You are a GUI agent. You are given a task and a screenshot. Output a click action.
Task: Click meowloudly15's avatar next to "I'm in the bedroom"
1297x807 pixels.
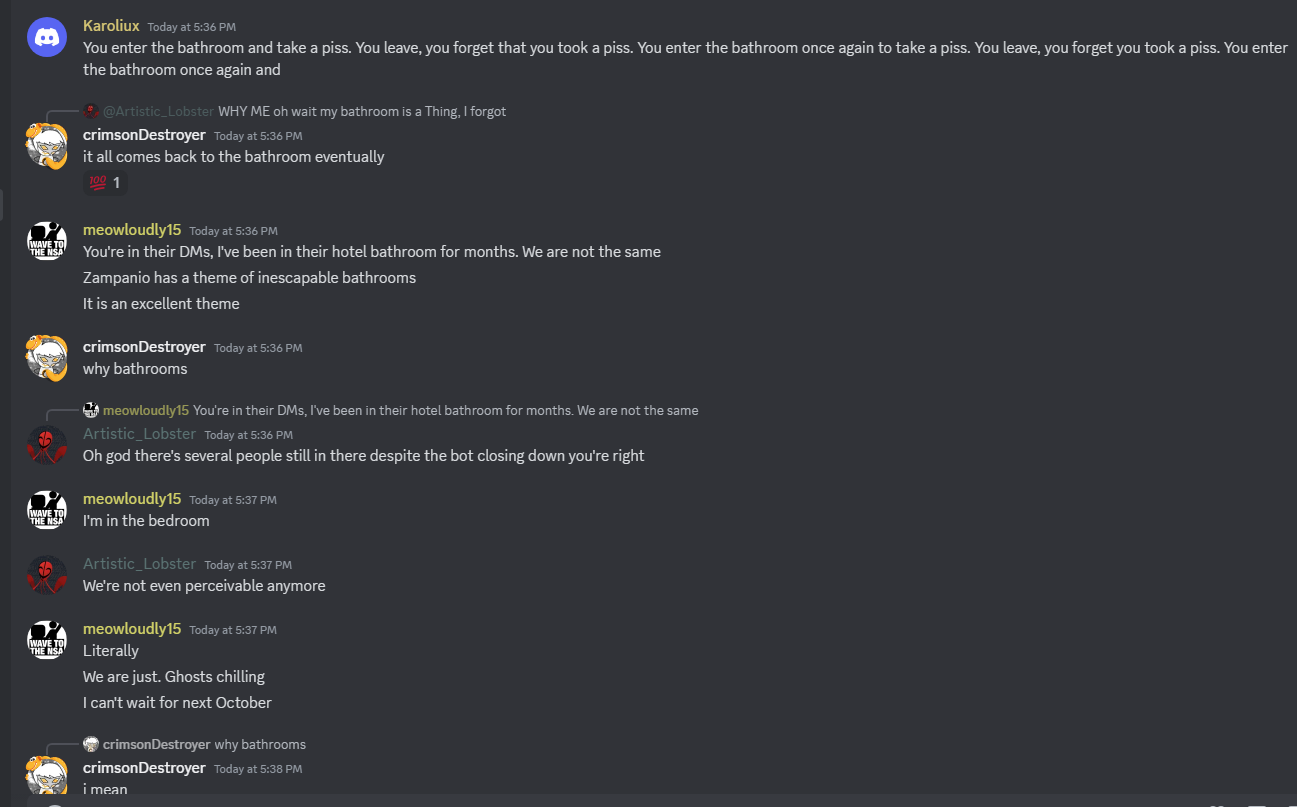pos(47,510)
